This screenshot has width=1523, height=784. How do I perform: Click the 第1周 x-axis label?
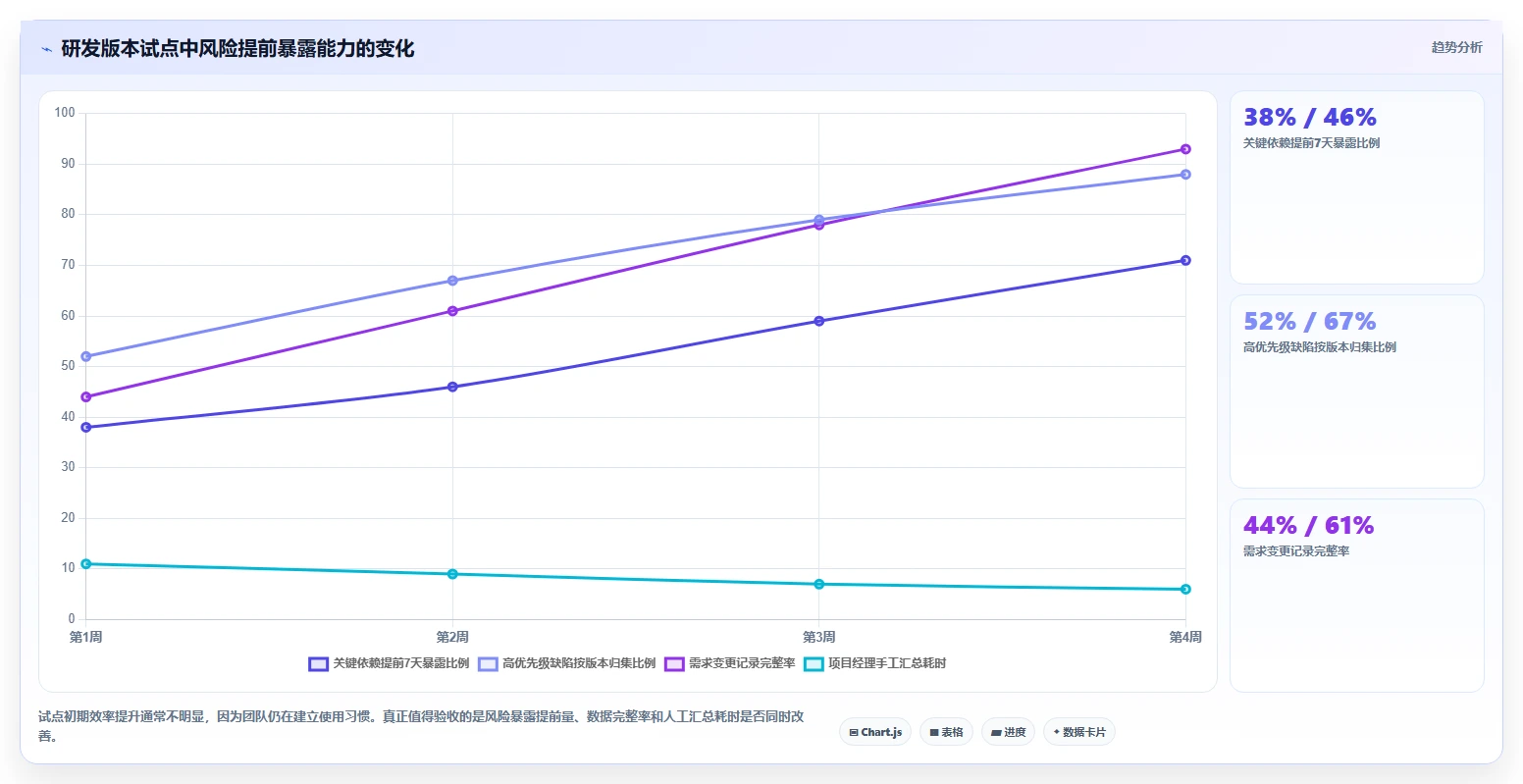click(86, 638)
